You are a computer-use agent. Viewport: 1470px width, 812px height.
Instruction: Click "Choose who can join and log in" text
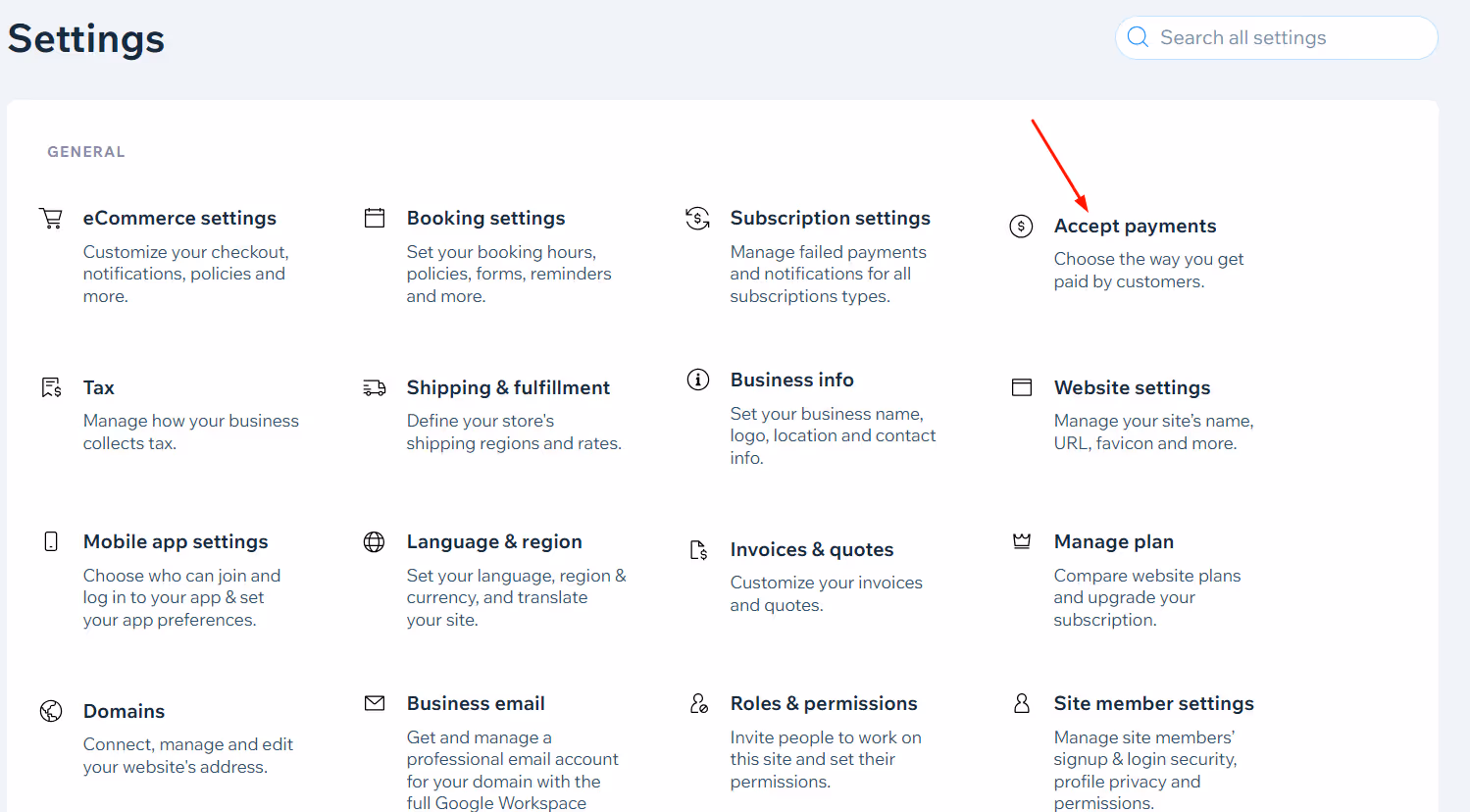181,597
